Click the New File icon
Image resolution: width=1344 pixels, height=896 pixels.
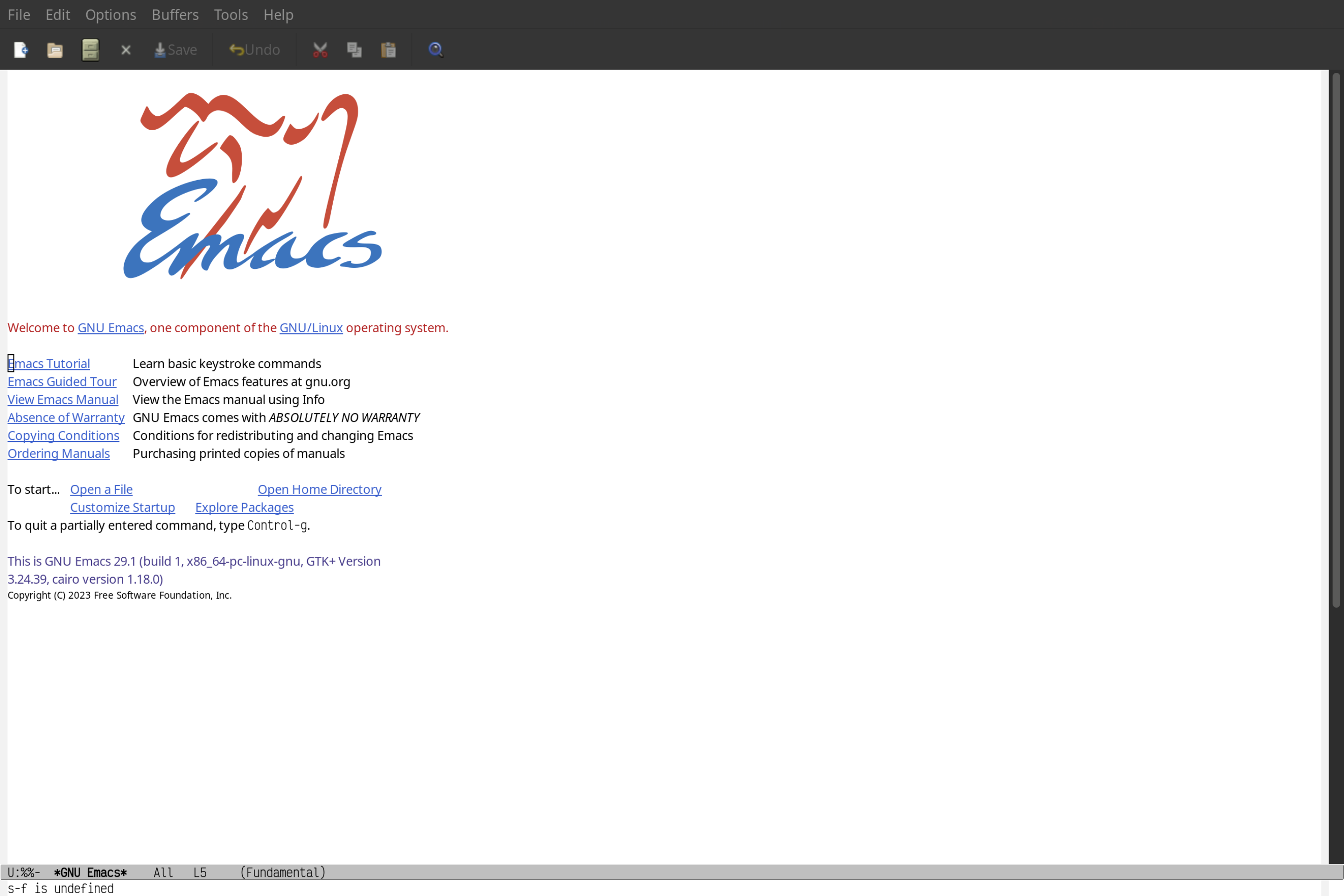point(21,49)
